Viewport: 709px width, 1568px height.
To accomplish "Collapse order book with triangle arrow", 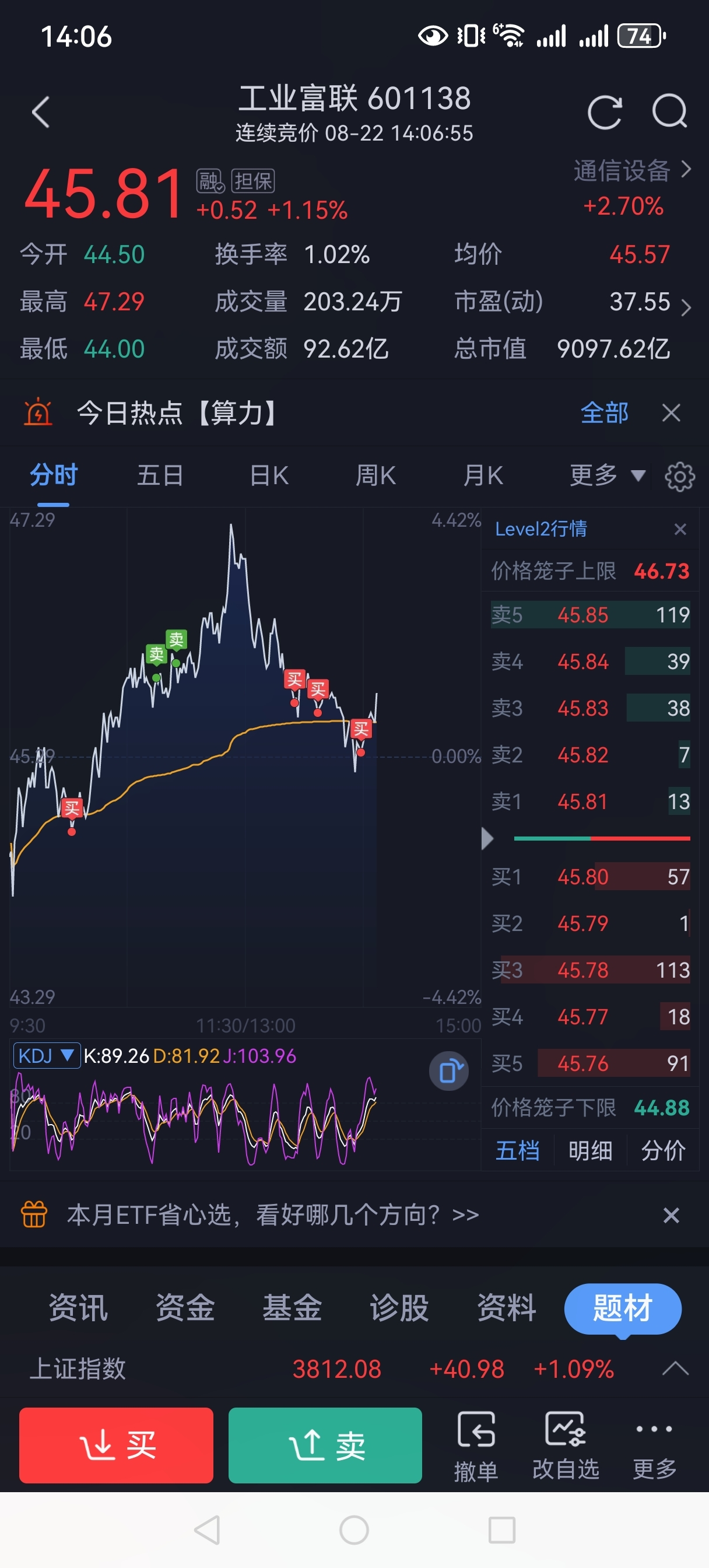I will pos(487,838).
